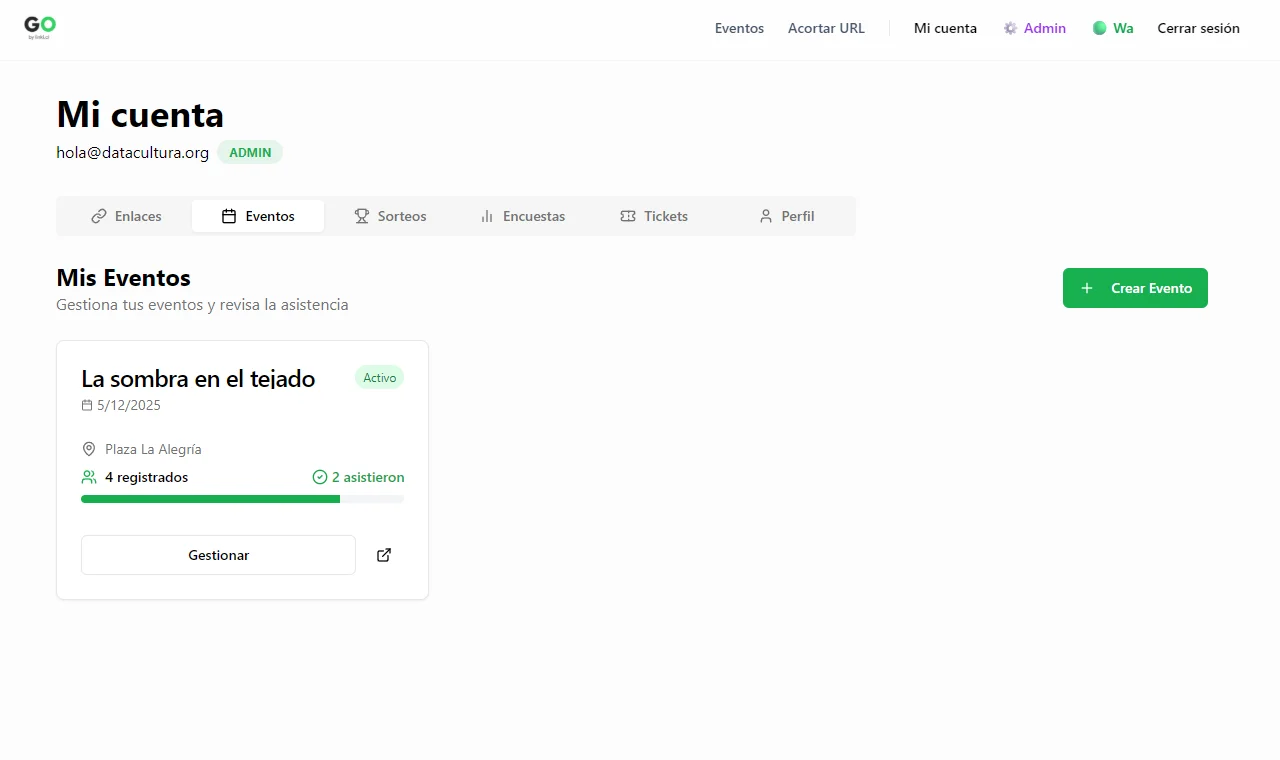The width and height of the screenshot is (1280, 760).
Task: Open event page via external link icon
Action: 384,555
